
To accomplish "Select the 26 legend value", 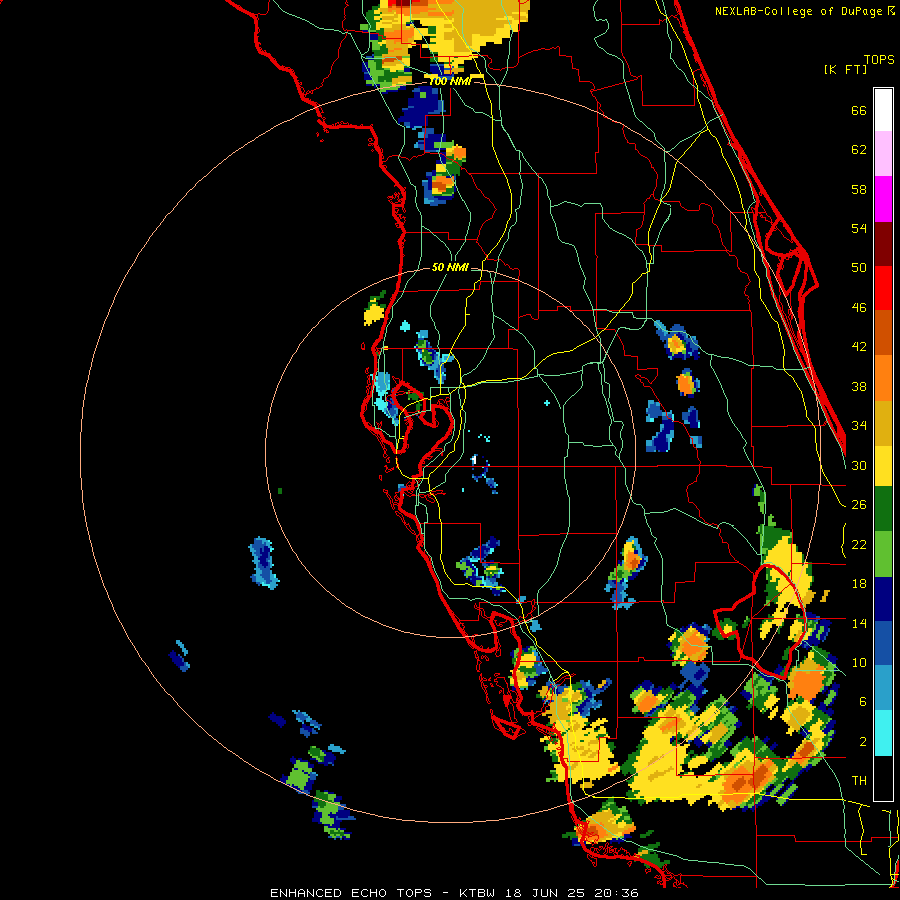I will pyautogui.click(x=859, y=505).
